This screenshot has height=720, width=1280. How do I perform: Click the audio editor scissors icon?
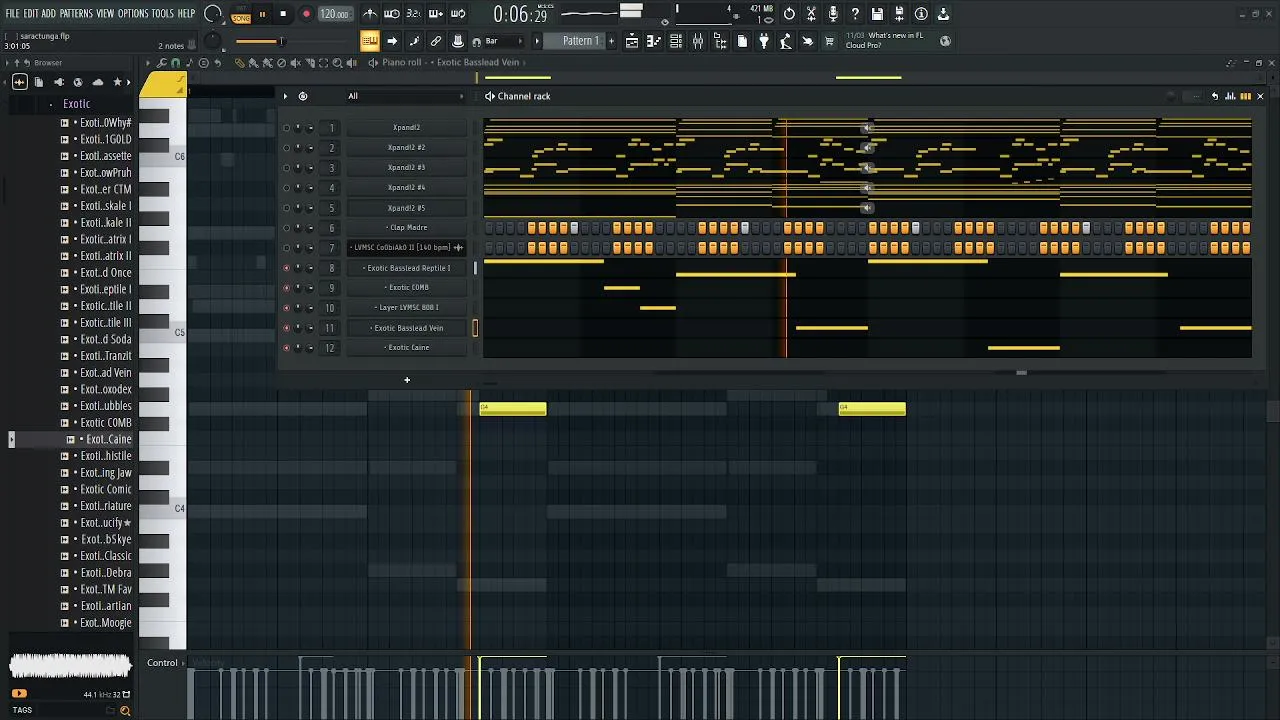(811, 14)
